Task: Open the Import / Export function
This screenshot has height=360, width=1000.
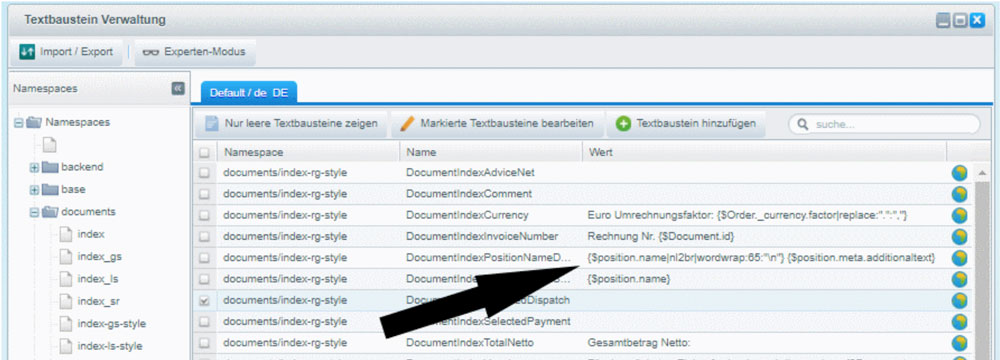Action: click(66, 52)
